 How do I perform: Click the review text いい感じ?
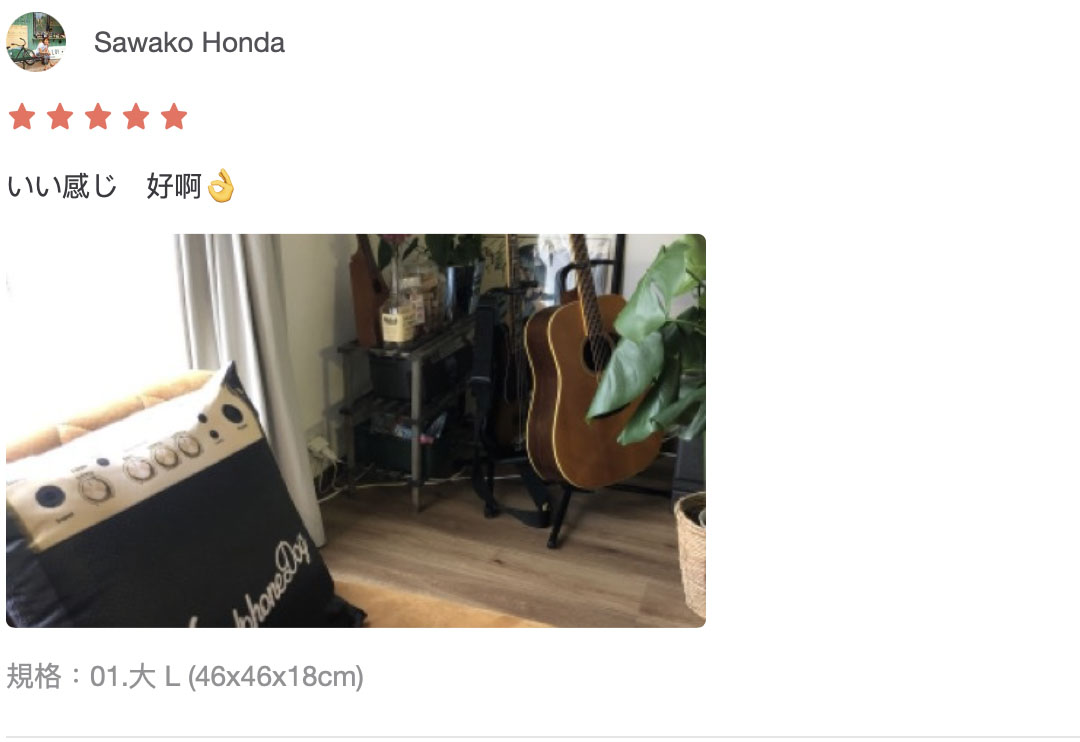pos(62,186)
